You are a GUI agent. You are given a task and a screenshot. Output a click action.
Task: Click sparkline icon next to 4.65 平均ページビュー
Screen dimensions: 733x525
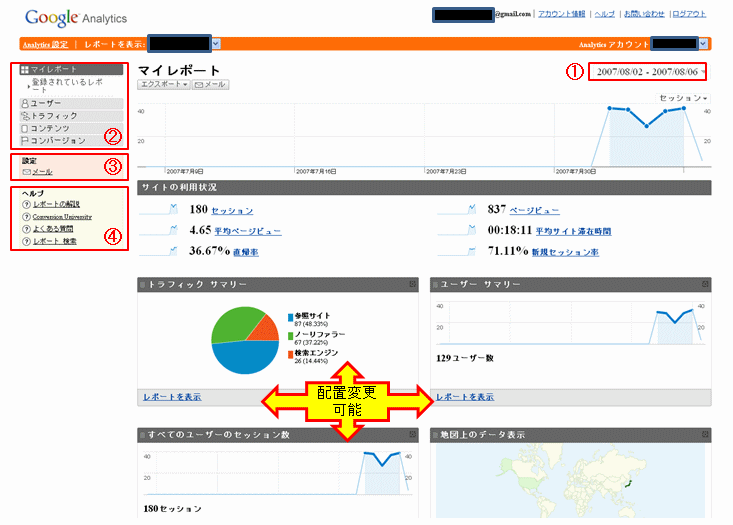158,230
